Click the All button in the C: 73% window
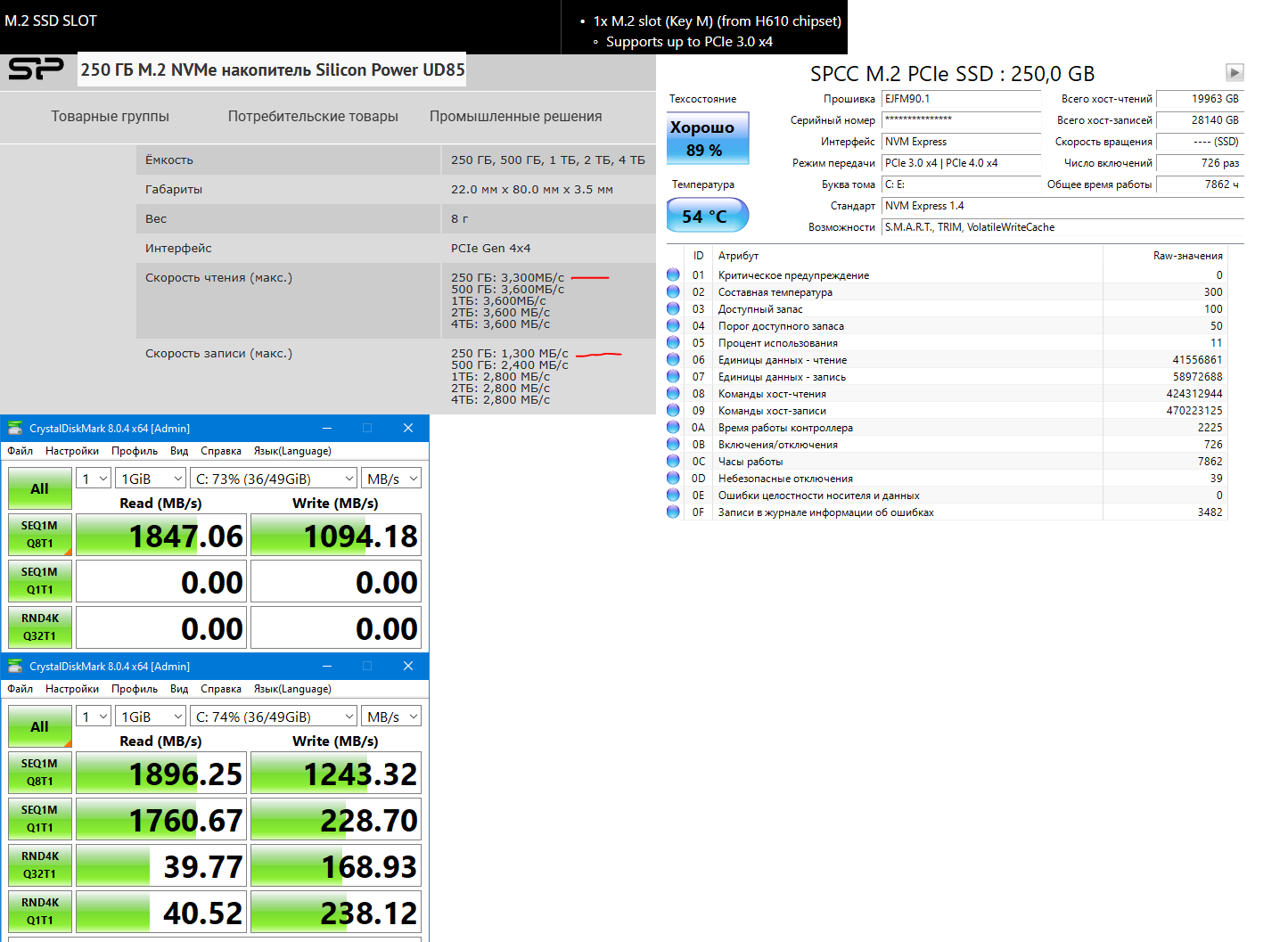This screenshot has height=942, width=1288. point(40,488)
